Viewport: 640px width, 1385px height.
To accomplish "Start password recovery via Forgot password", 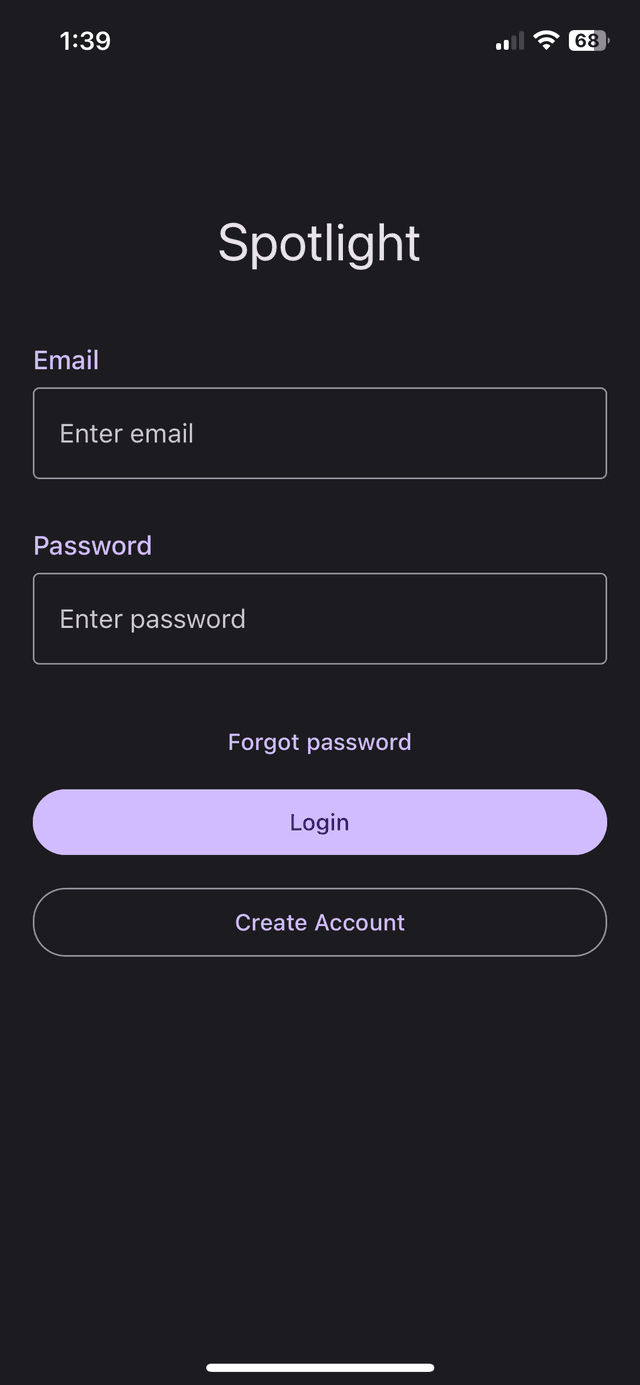I will (320, 742).
